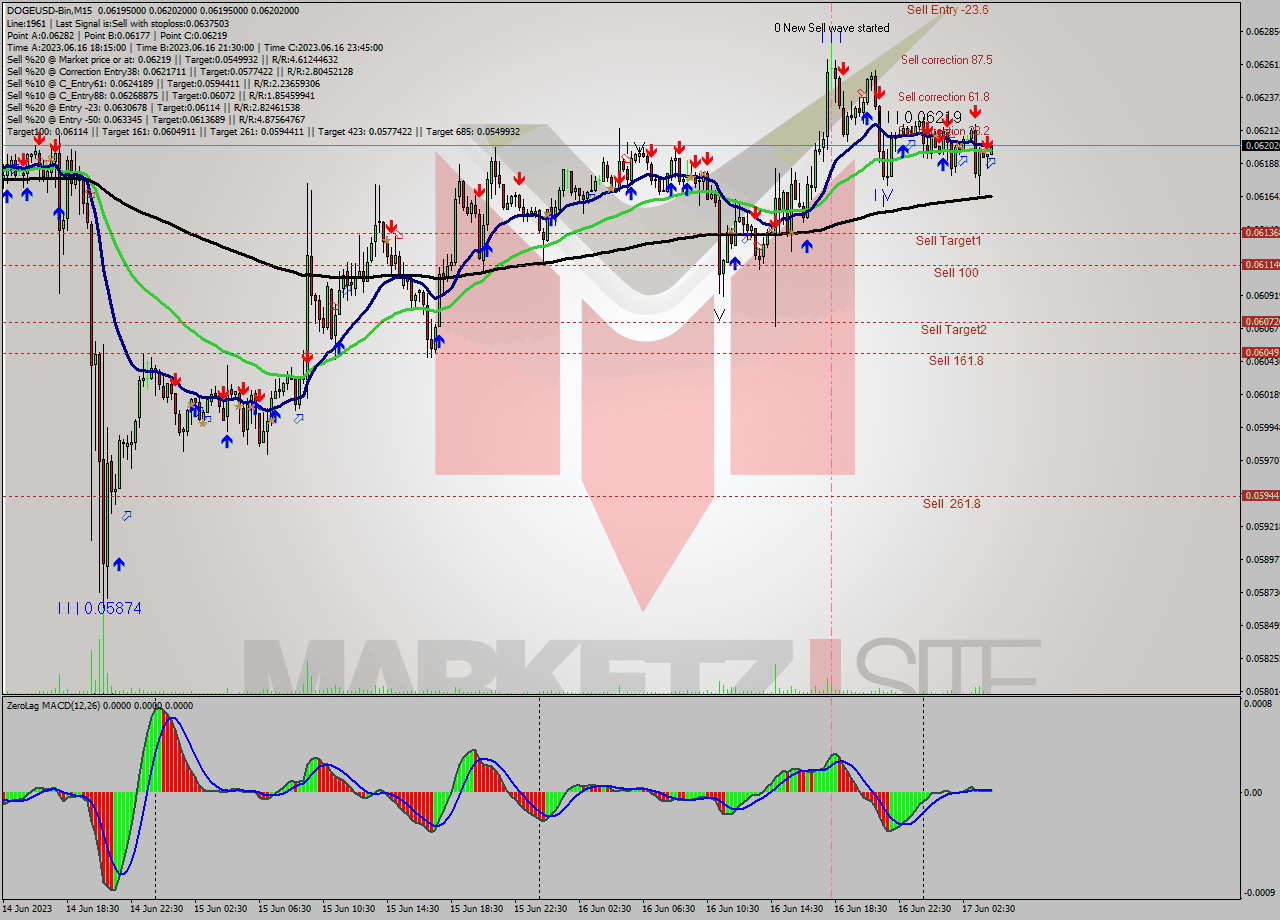This screenshot has width=1280, height=920.
Task: Click the '14 Jun 22:30' time axis label
Action: (x=155, y=909)
